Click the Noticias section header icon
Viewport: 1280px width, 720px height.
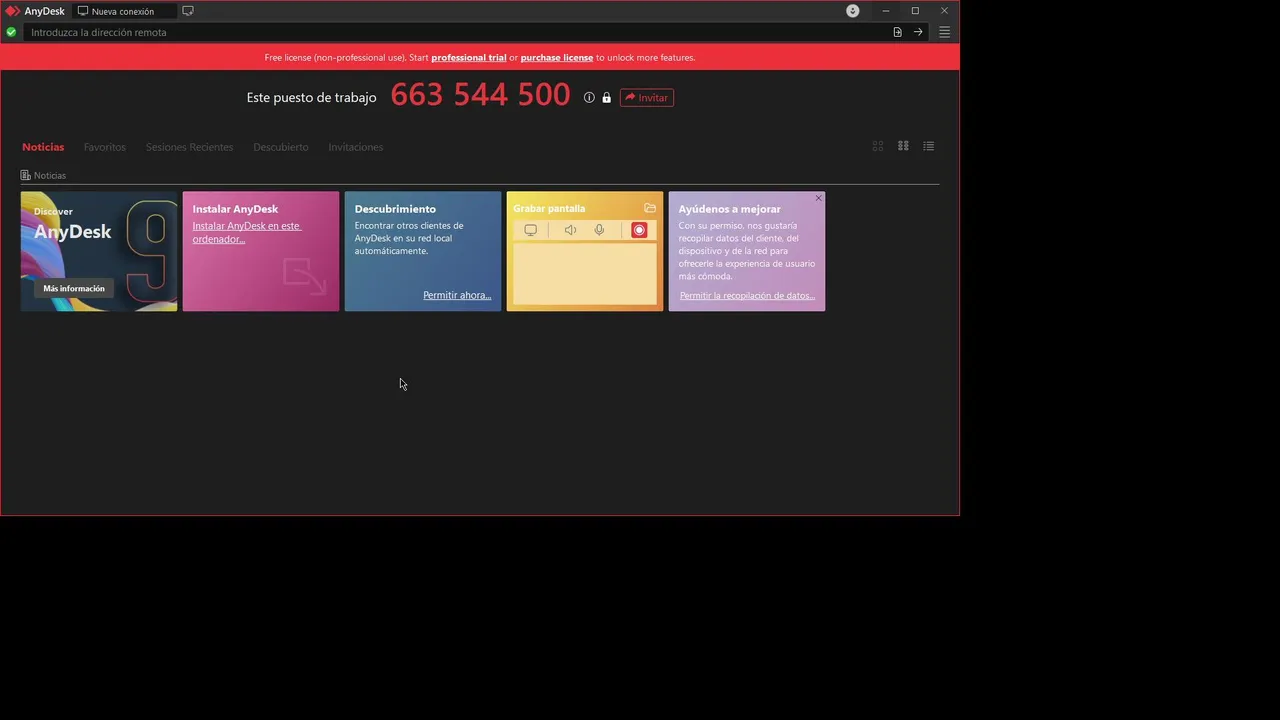[26, 175]
